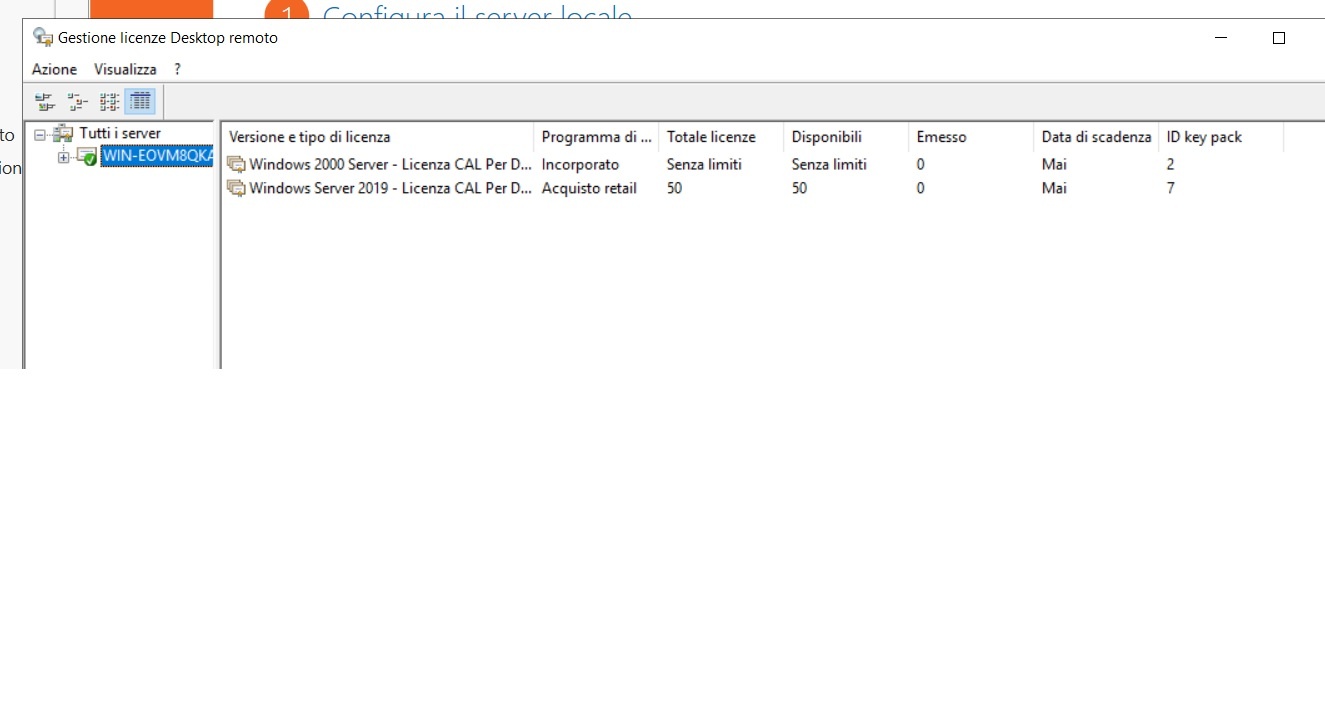Click the Windows Server 2019 license pack icon
The width and height of the screenshot is (1325, 720).
[236, 188]
